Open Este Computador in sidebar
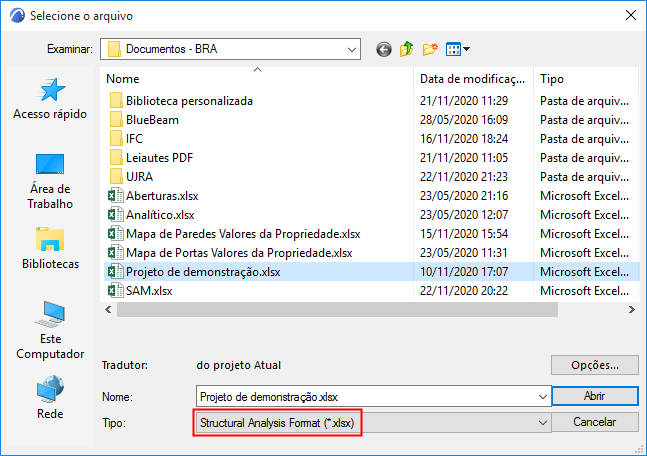 50,330
